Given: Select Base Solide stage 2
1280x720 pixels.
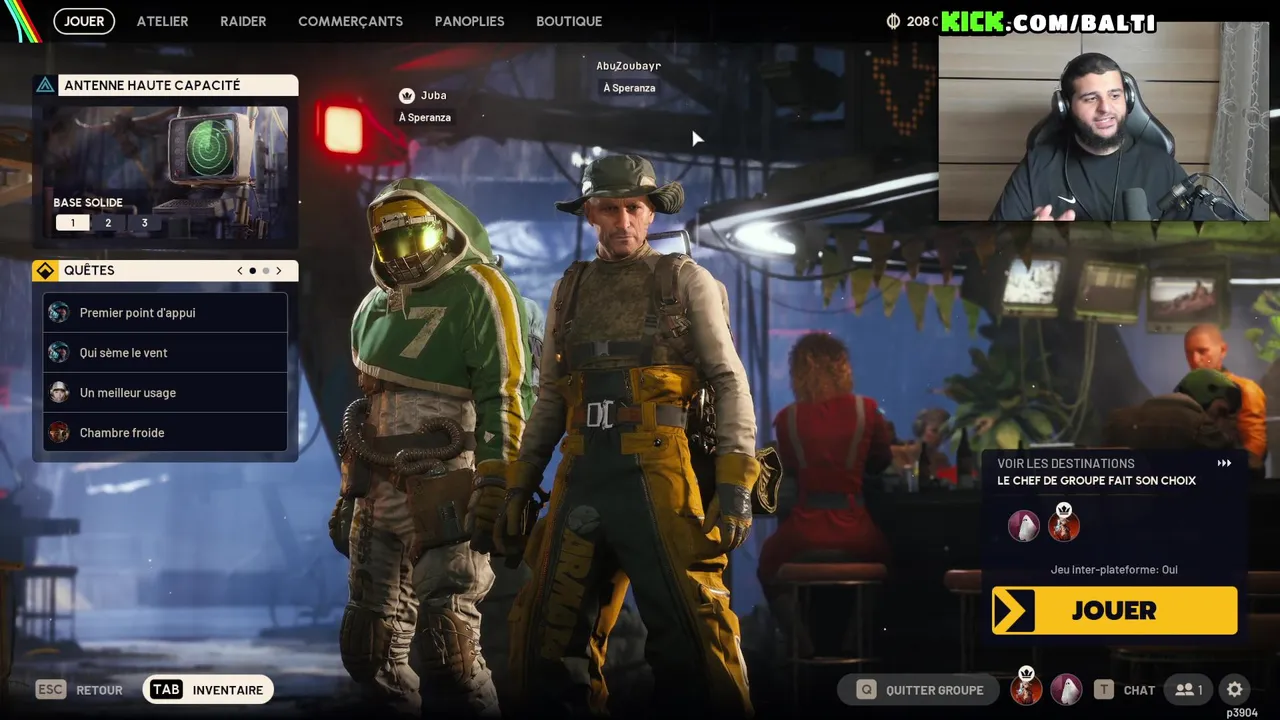Looking at the screenshot, I should (x=108, y=223).
